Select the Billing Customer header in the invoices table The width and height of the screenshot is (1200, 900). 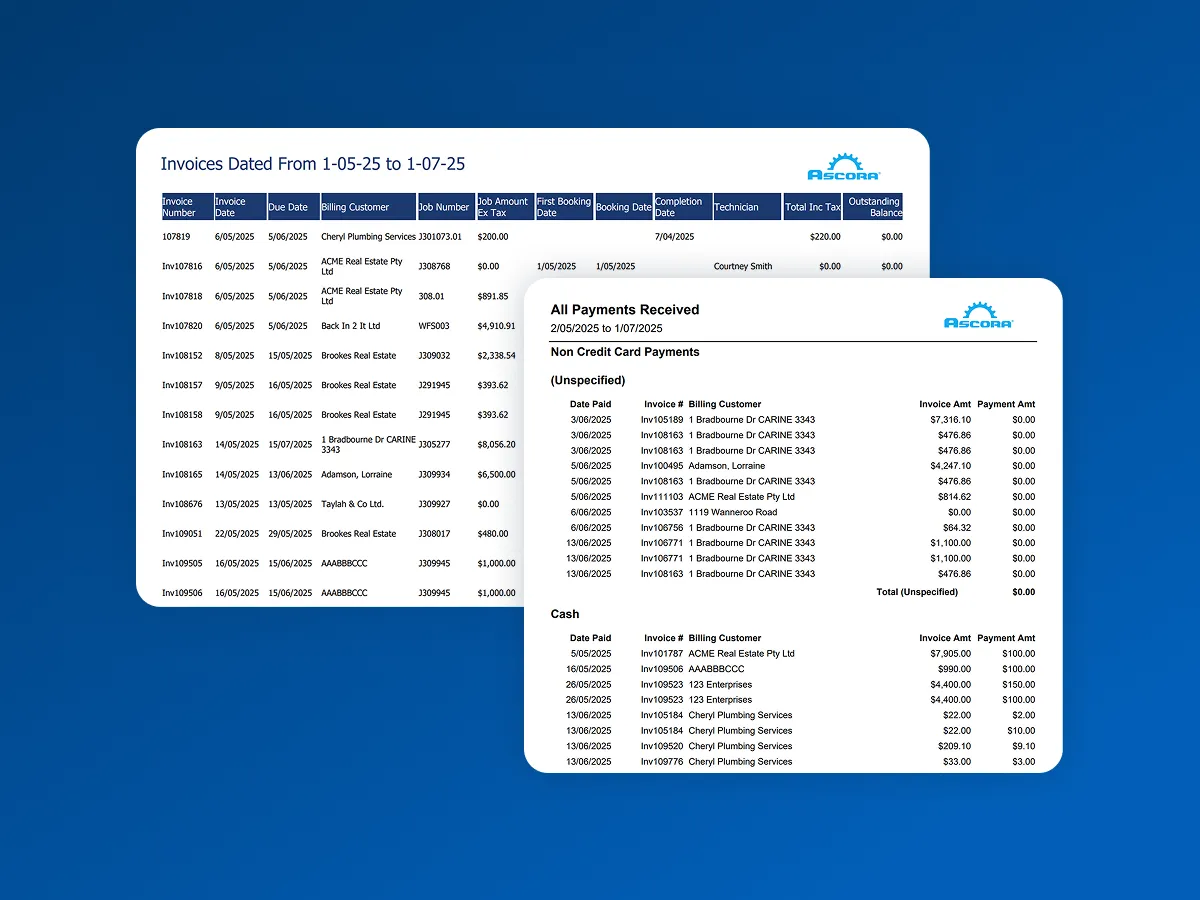click(x=368, y=207)
